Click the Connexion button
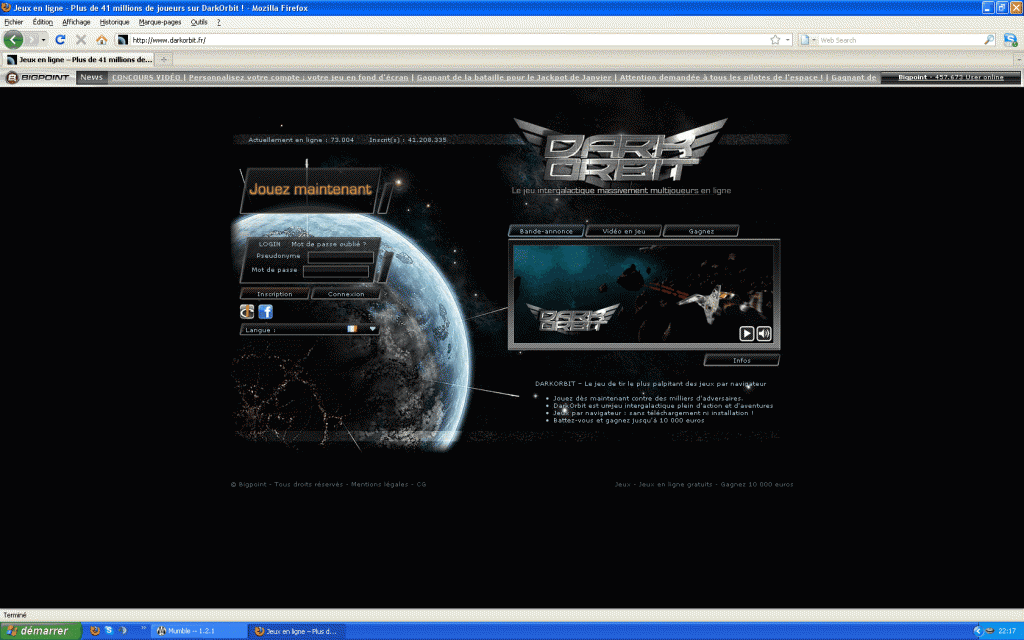Viewport: 1024px width, 640px height. [x=346, y=294]
